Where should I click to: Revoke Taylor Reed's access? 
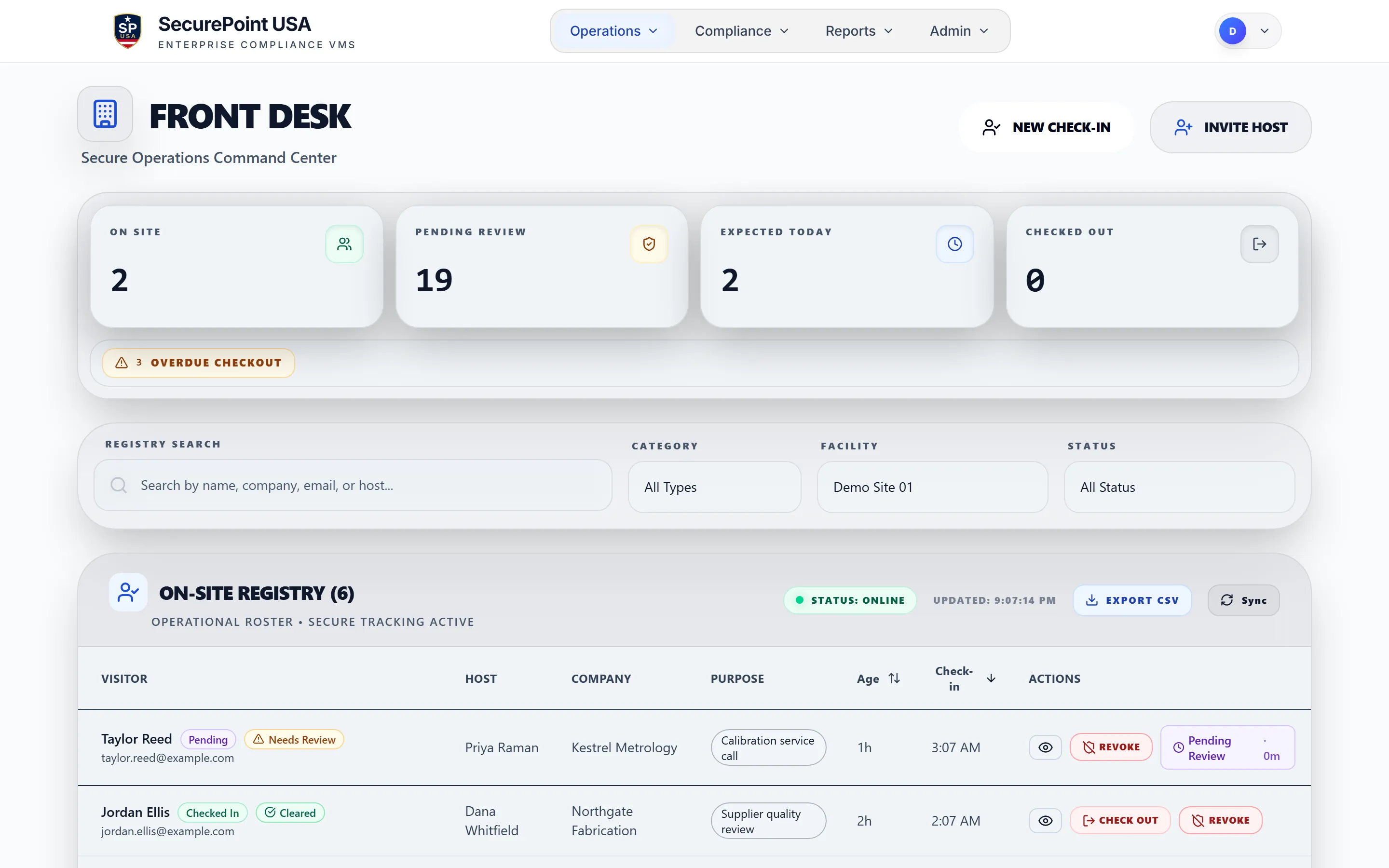click(x=1111, y=747)
